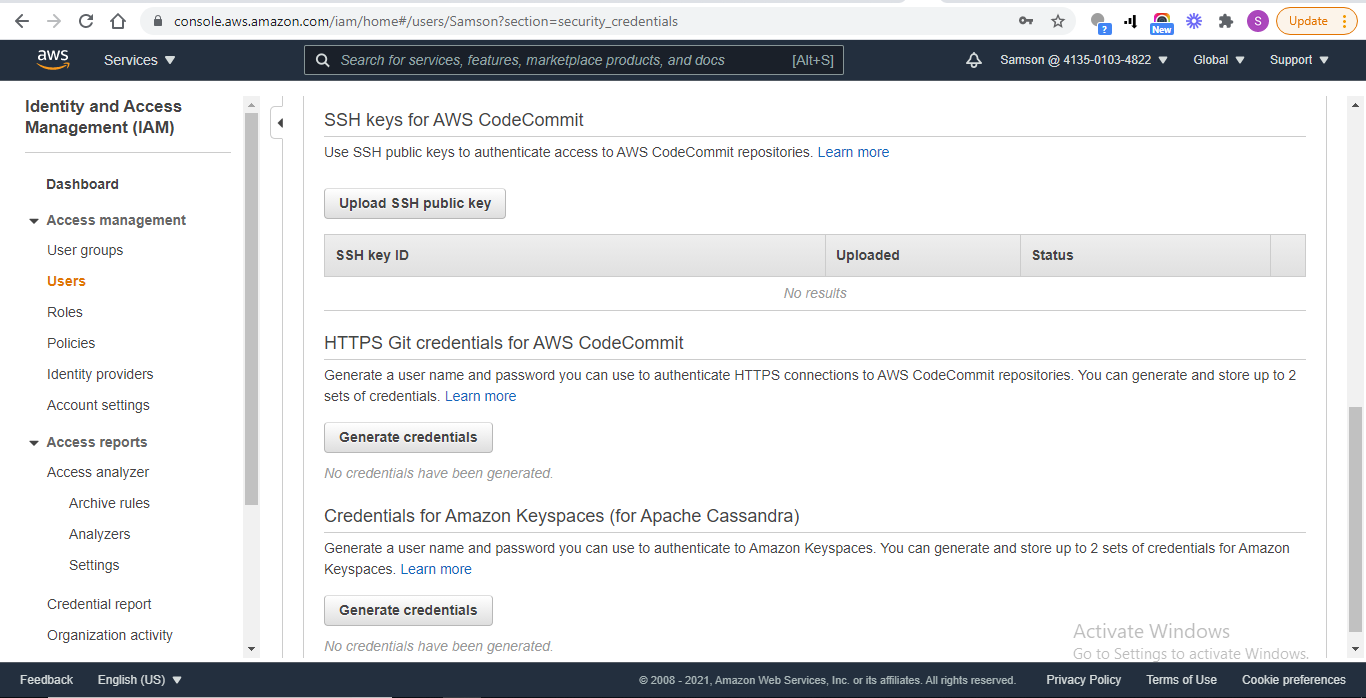
Task: Open the browser extensions puzzle icon
Action: click(x=1225, y=20)
